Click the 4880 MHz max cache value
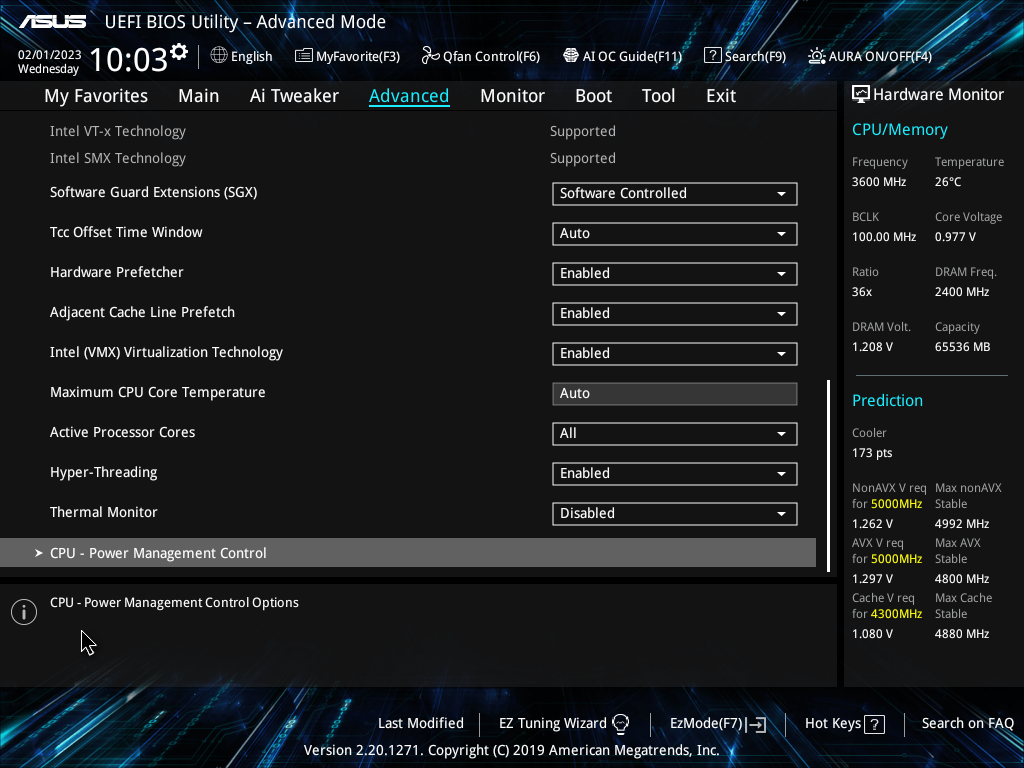Screen dimensions: 1024x768 [x=962, y=633]
